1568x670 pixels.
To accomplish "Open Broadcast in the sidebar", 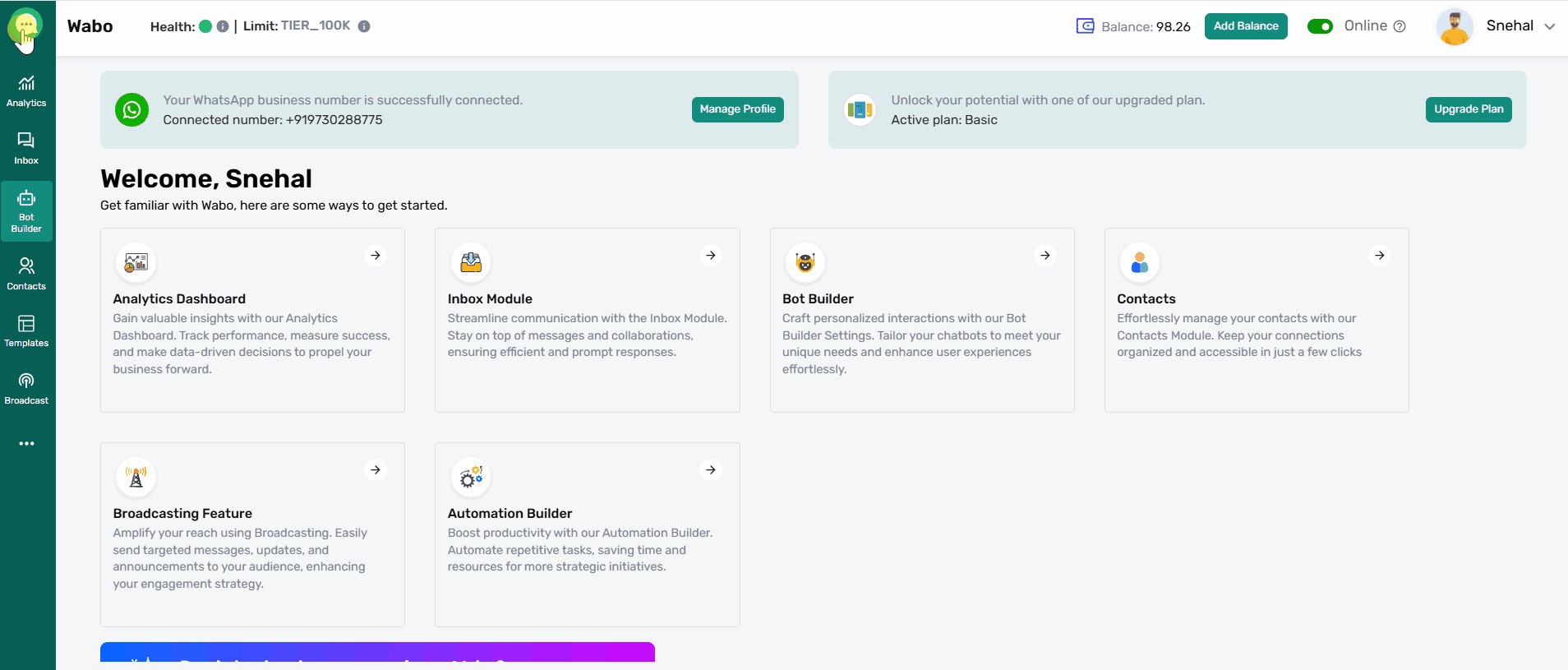I will click(26, 389).
